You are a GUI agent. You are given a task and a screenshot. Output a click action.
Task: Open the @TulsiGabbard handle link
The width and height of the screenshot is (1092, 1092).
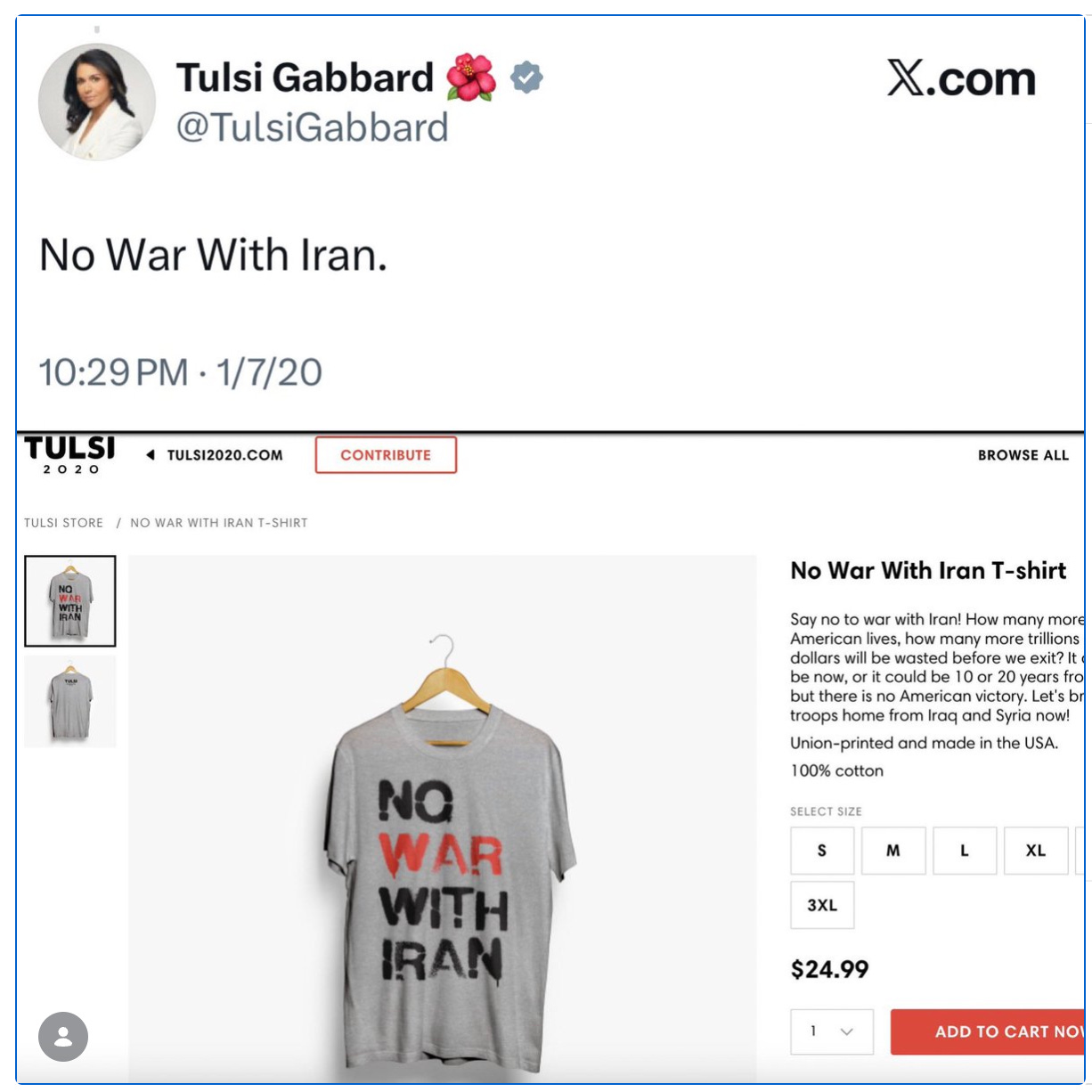313,127
